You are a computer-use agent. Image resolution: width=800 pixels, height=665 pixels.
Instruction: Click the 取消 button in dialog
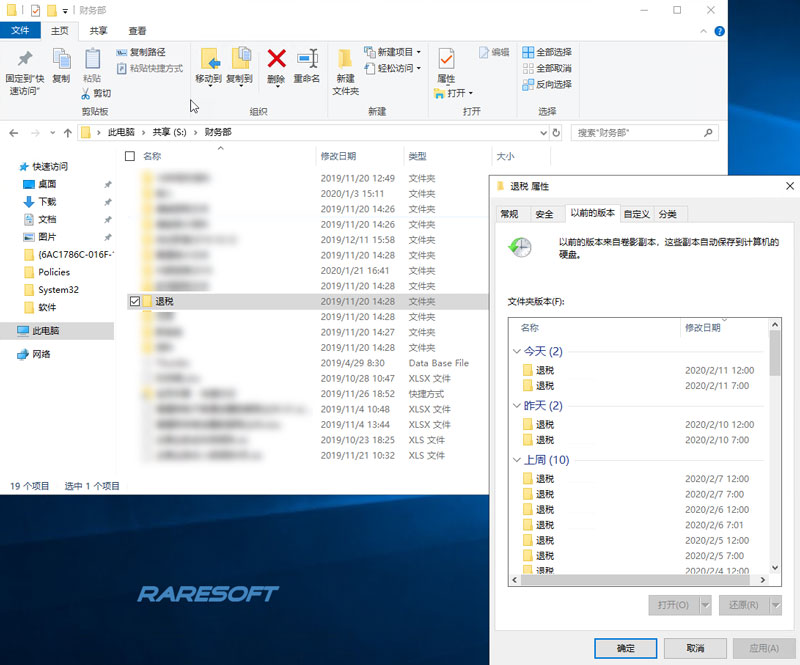click(x=695, y=648)
